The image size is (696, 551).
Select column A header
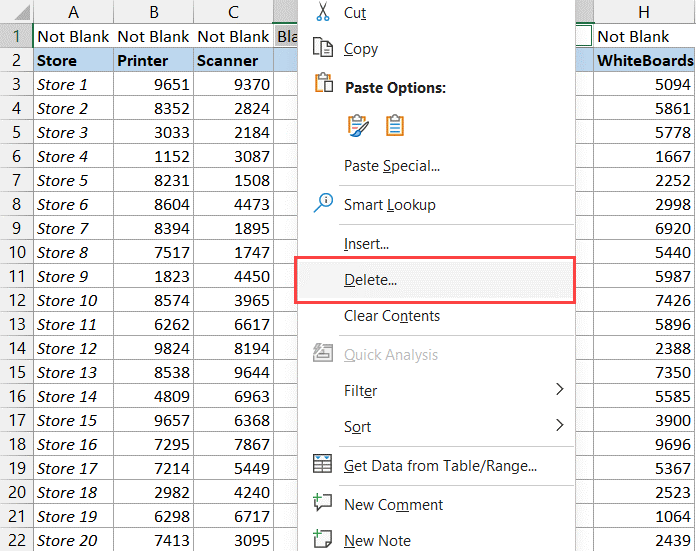point(73,12)
